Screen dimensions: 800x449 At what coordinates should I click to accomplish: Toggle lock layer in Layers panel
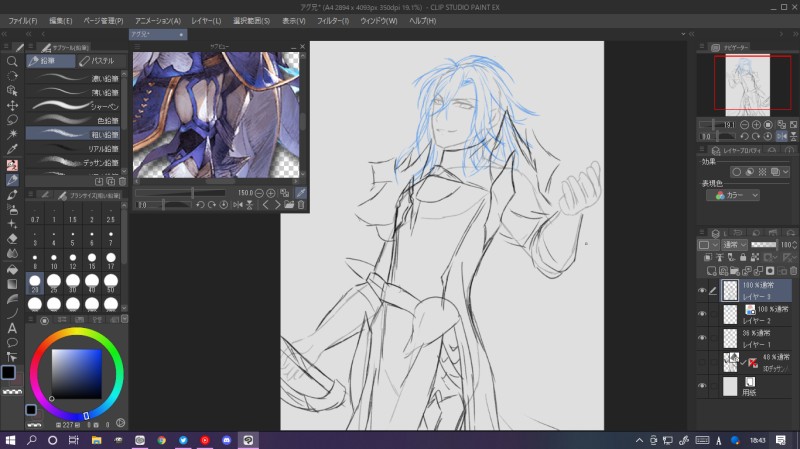(743, 257)
